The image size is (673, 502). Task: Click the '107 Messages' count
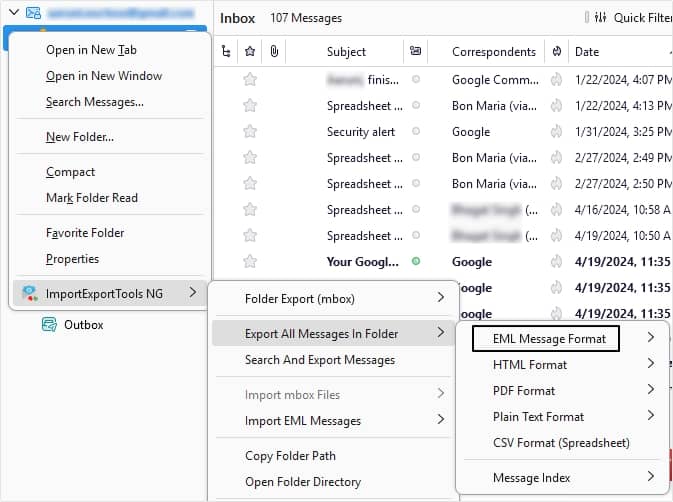pyautogui.click(x=306, y=18)
